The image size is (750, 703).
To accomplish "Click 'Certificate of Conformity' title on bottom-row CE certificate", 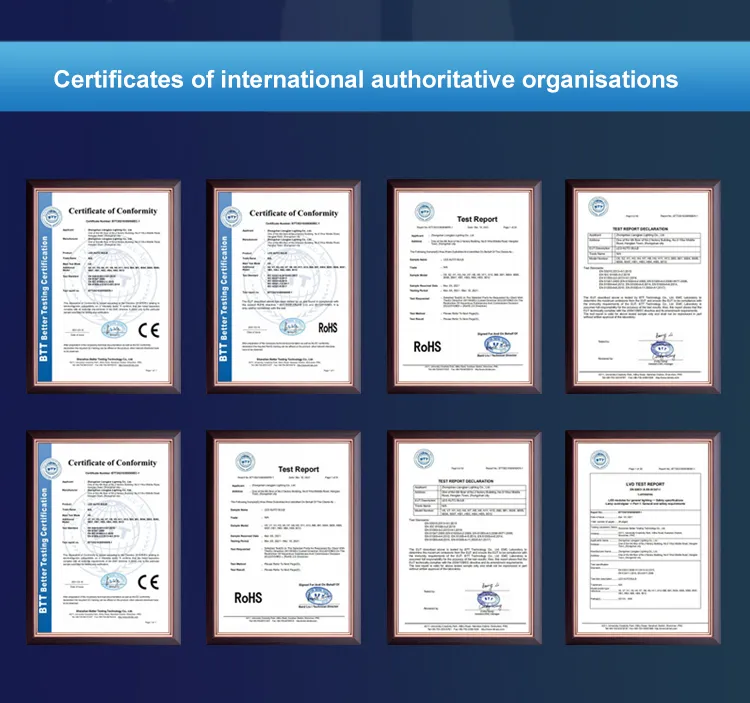I will (x=112, y=463).
